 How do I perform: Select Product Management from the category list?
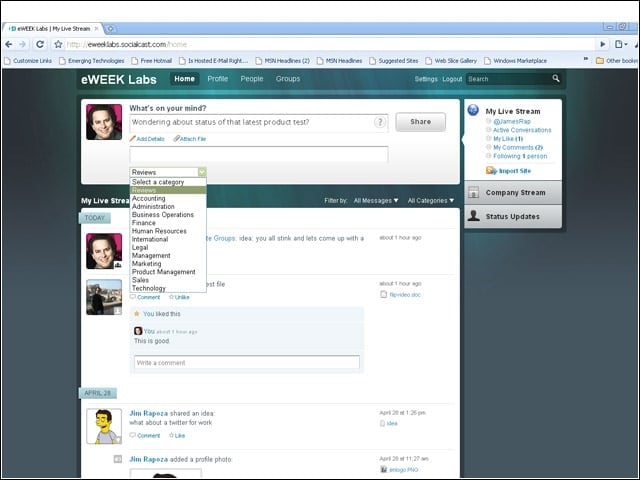[168, 272]
